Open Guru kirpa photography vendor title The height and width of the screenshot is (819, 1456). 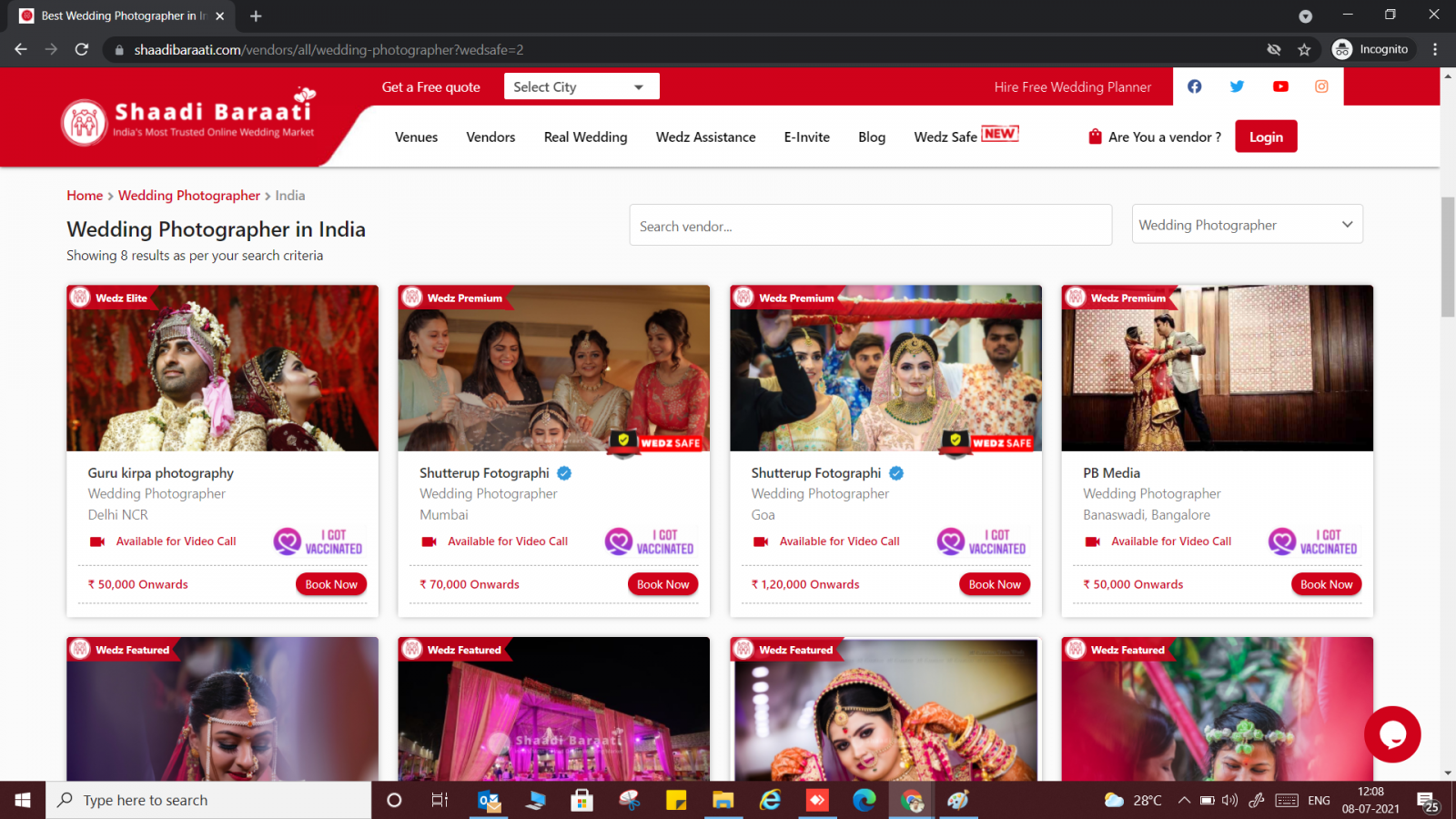[160, 473]
